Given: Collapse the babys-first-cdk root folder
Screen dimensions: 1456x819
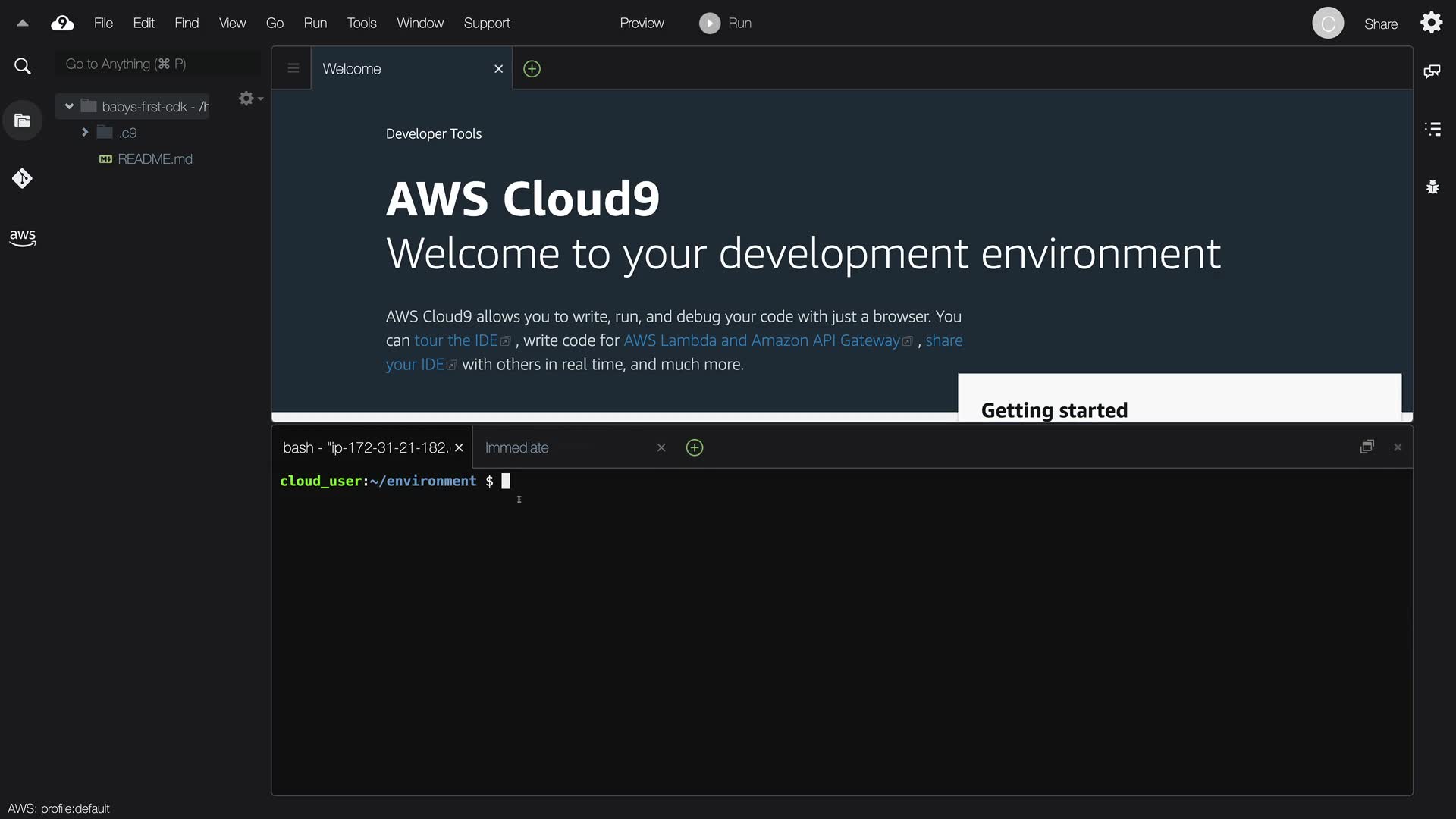Looking at the screenshot, I should [69, 107].
